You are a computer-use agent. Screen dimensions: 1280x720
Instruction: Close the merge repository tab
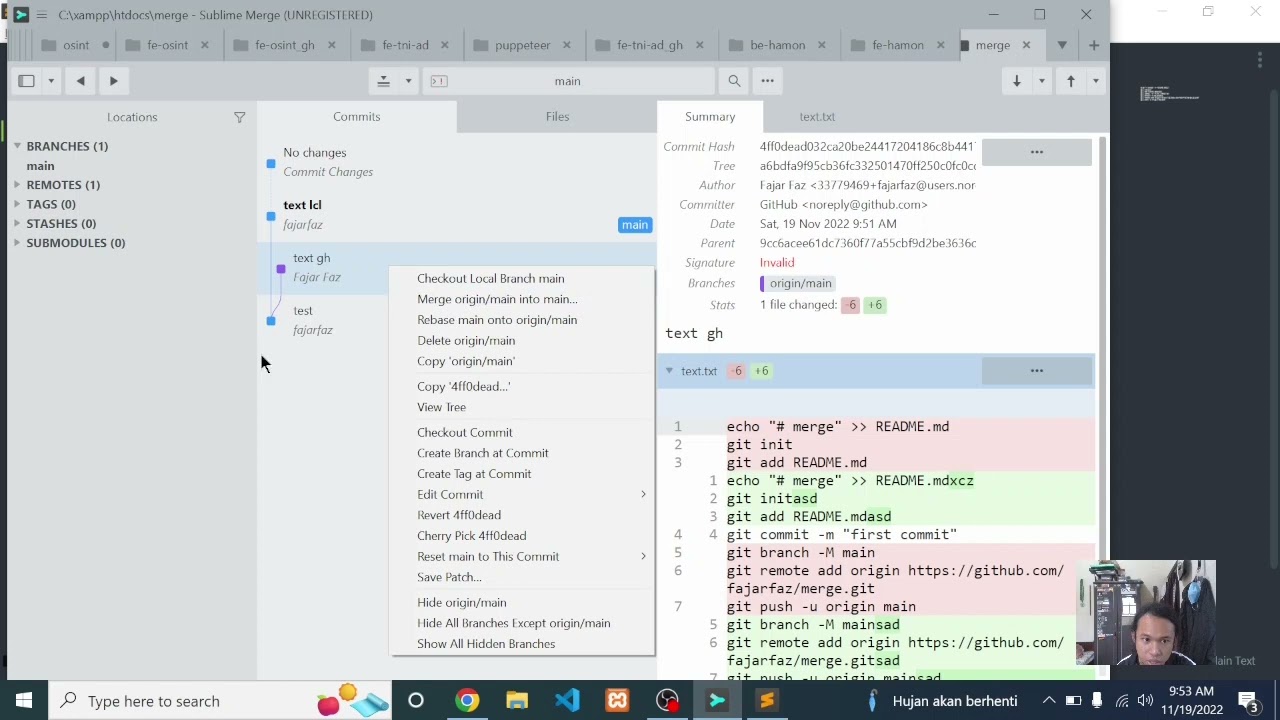coord(1028,45)
